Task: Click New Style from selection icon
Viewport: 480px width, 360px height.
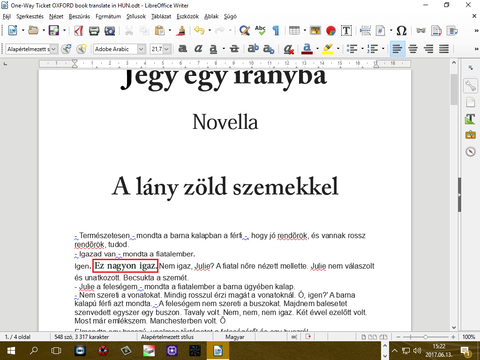Action: pyautogui.click(x=82, y=49)
